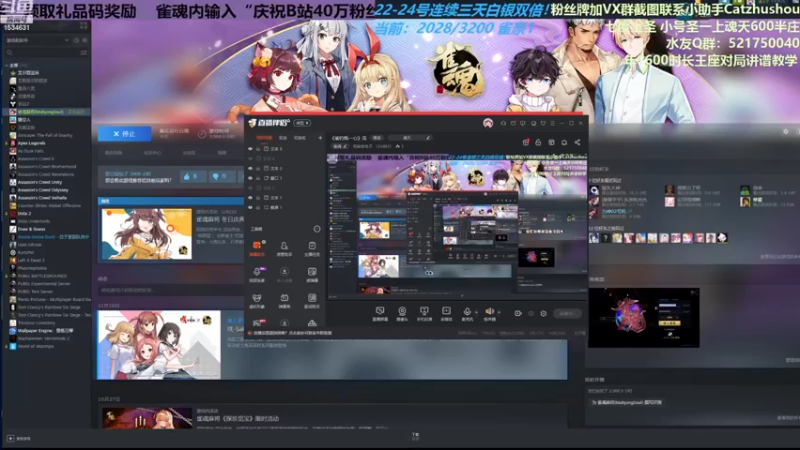The width and height of the screenshot is (800, 450).
Task: Toggle visibility of 窗口 1 source
Action: point(250,178)
